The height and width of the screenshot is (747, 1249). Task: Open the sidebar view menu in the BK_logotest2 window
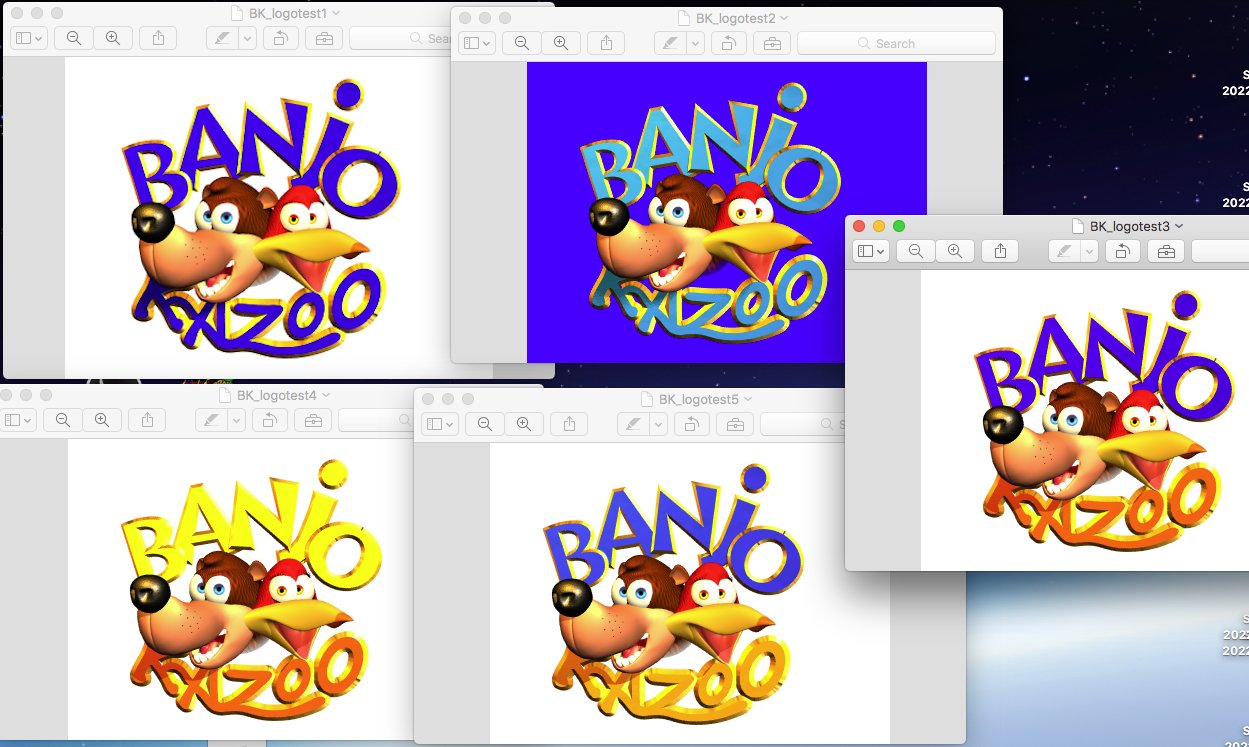(x=476, y=43)
